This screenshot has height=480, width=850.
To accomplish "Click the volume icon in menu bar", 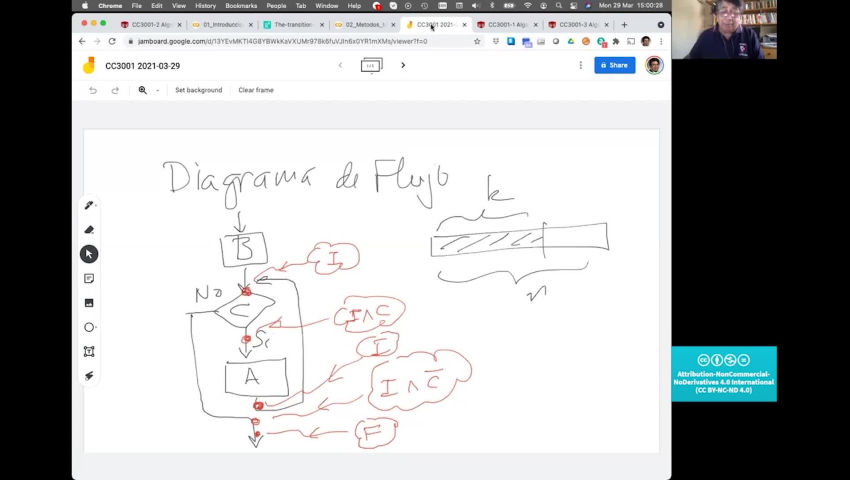I will point(475,5).
